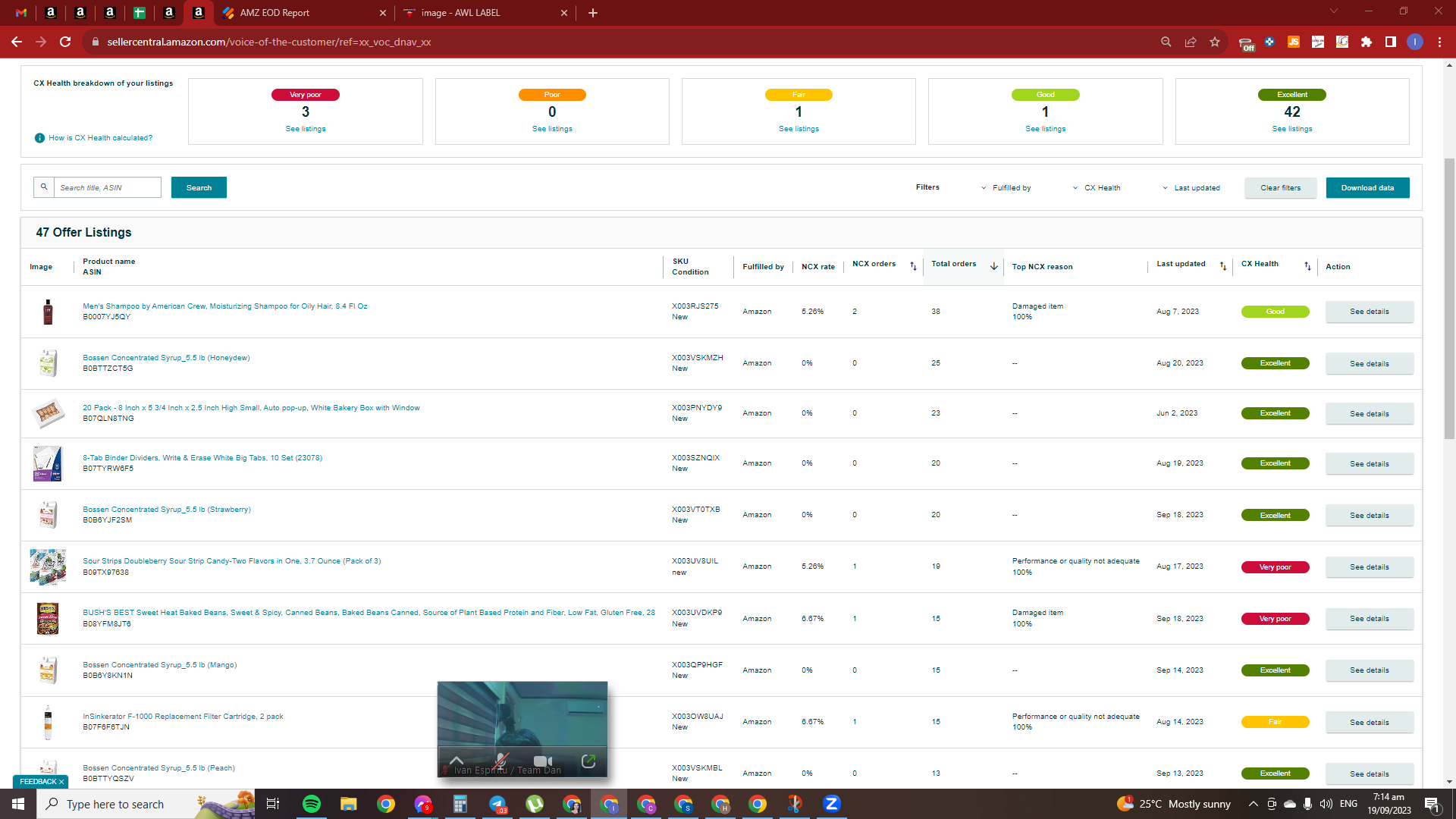The height and width of the screenshot is (819, 1456).
Task: Click the Search title, ASIN field
Action: click(107, 187)
